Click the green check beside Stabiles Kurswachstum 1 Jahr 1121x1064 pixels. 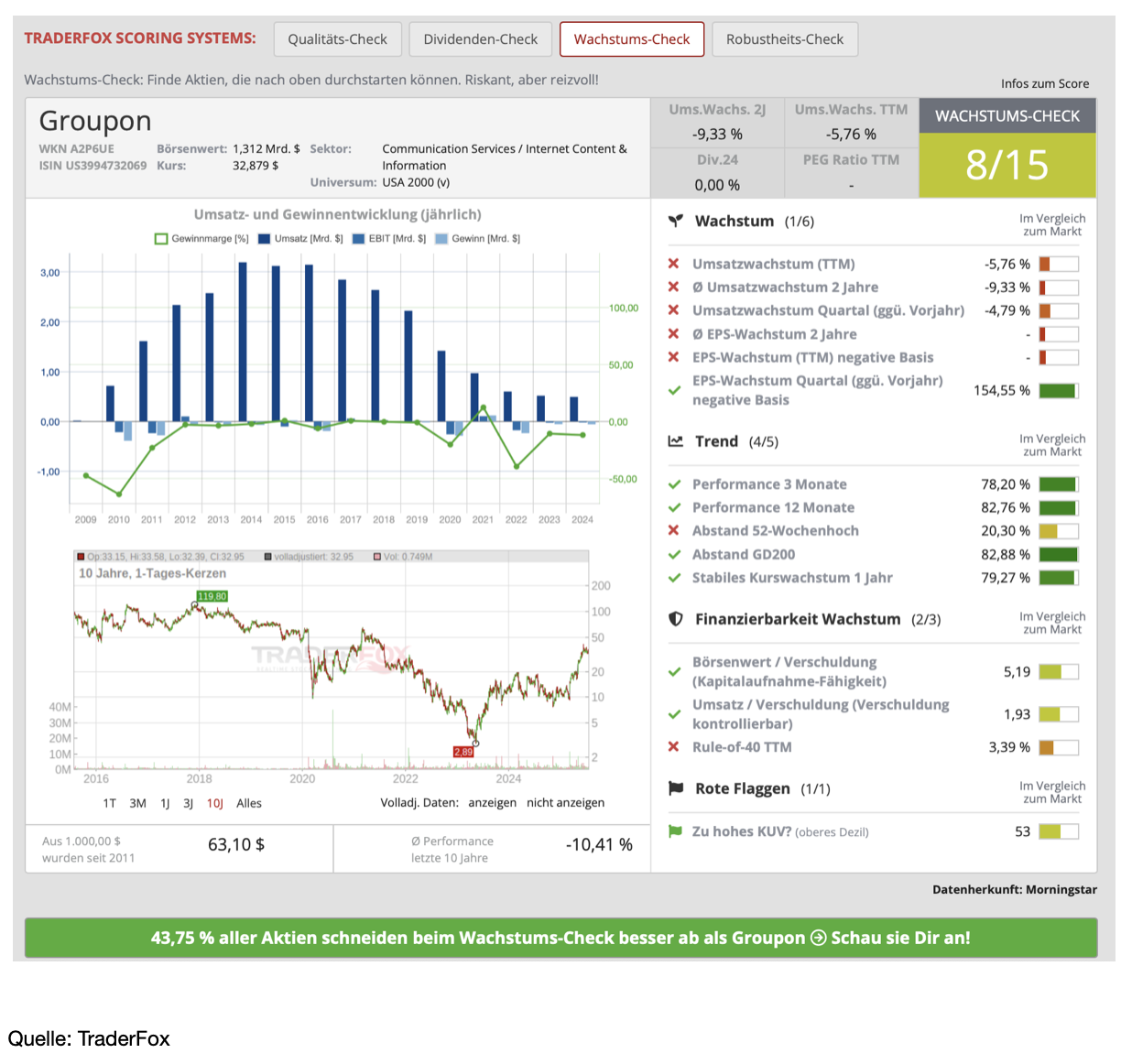click(674, 578)
